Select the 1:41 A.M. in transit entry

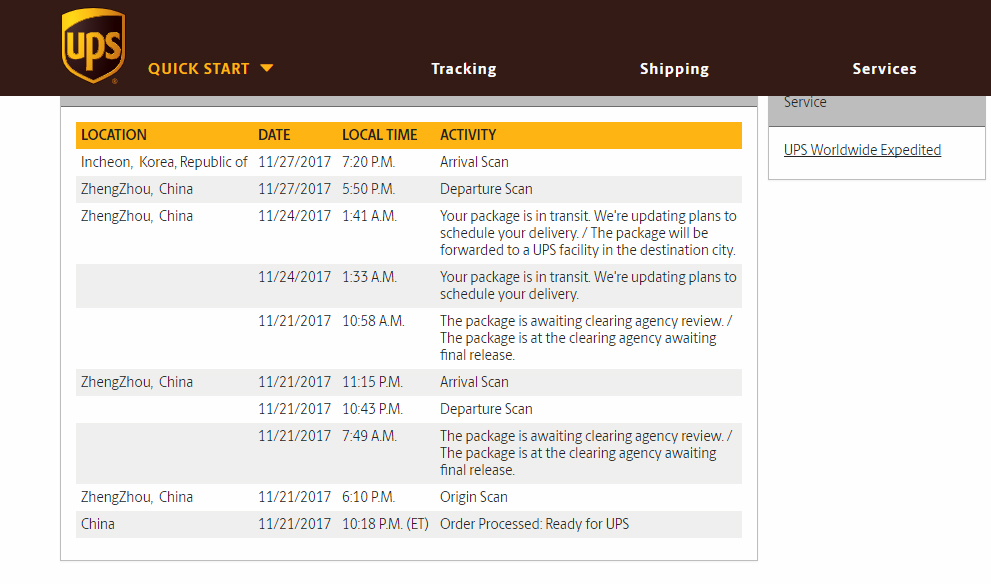point(409,233)
